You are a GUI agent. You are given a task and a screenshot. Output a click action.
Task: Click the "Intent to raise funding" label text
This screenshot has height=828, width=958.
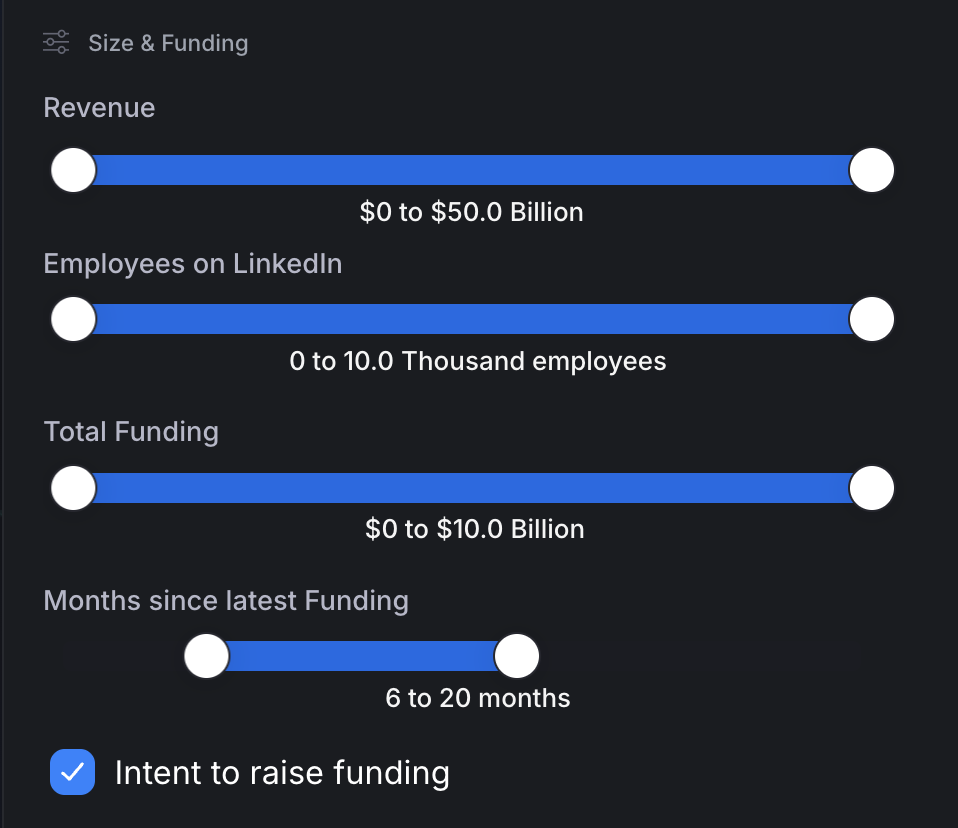coord(282,773)
